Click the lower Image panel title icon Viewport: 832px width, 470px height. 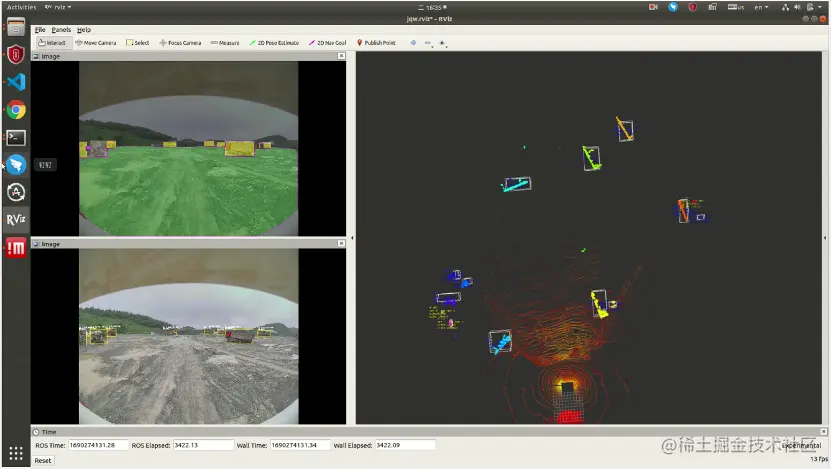(36, 244)
